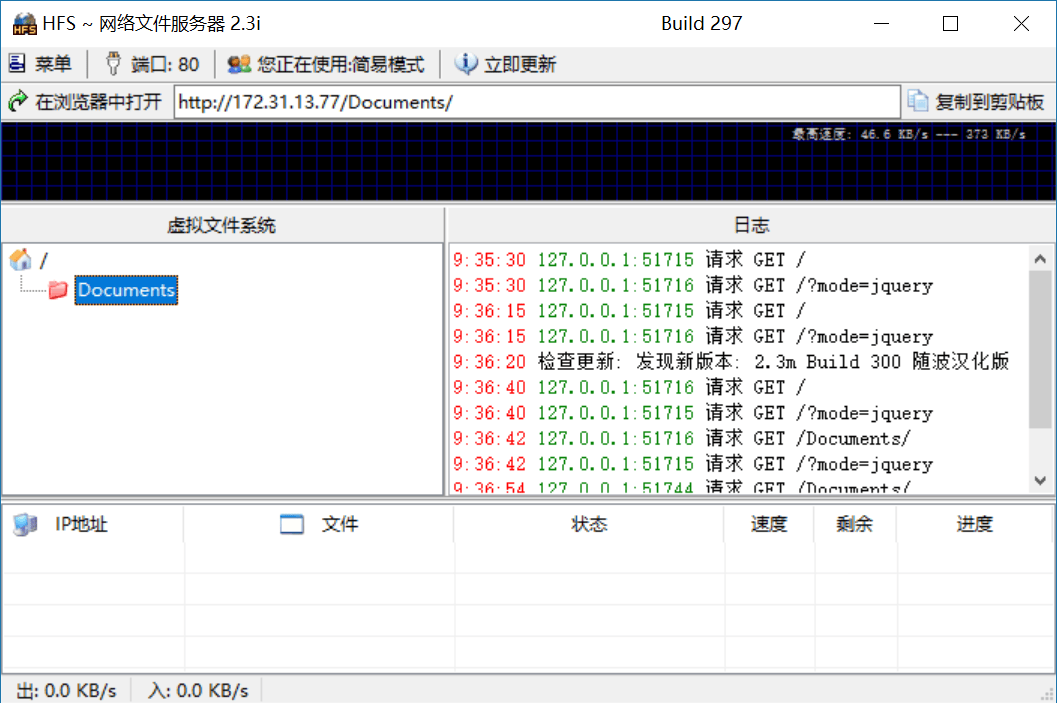The image size is (1057, 703).
Task: Click the users icon for 简易模式
Action: tap(239, 65)
